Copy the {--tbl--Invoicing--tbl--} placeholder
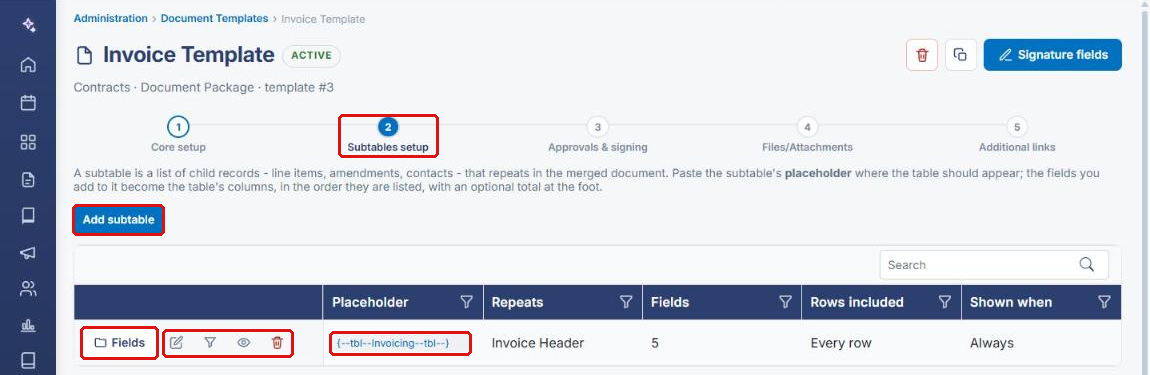Image resolution: width=1150 pixels, height=375 pixels. pyautogui.click(x=392, y=343)
